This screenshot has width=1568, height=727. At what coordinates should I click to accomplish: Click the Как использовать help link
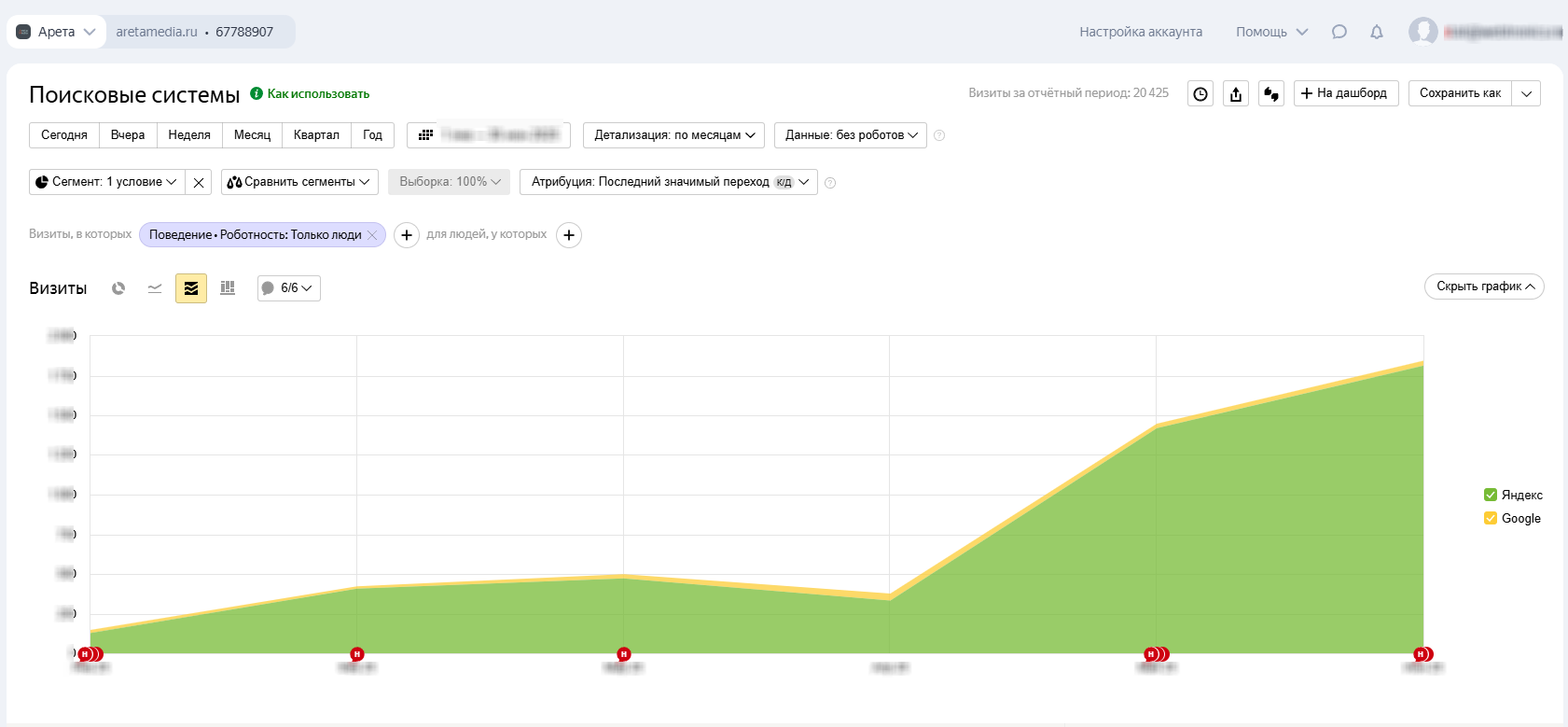click(318, 94)
